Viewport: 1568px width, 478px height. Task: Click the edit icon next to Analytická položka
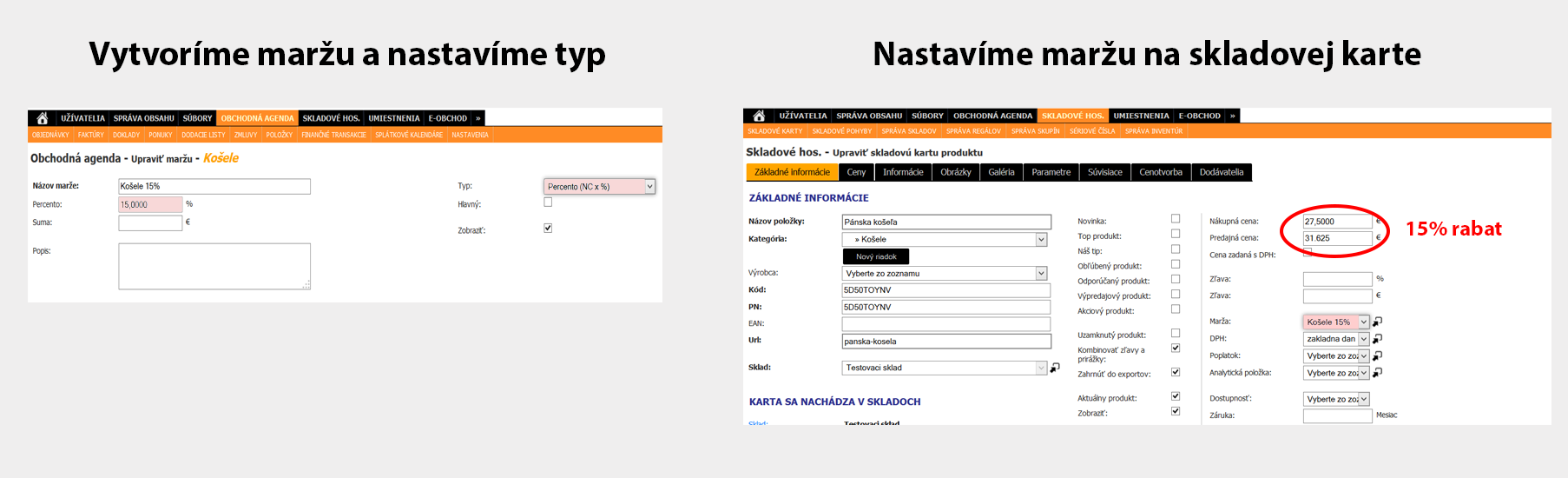point(1377,373)
